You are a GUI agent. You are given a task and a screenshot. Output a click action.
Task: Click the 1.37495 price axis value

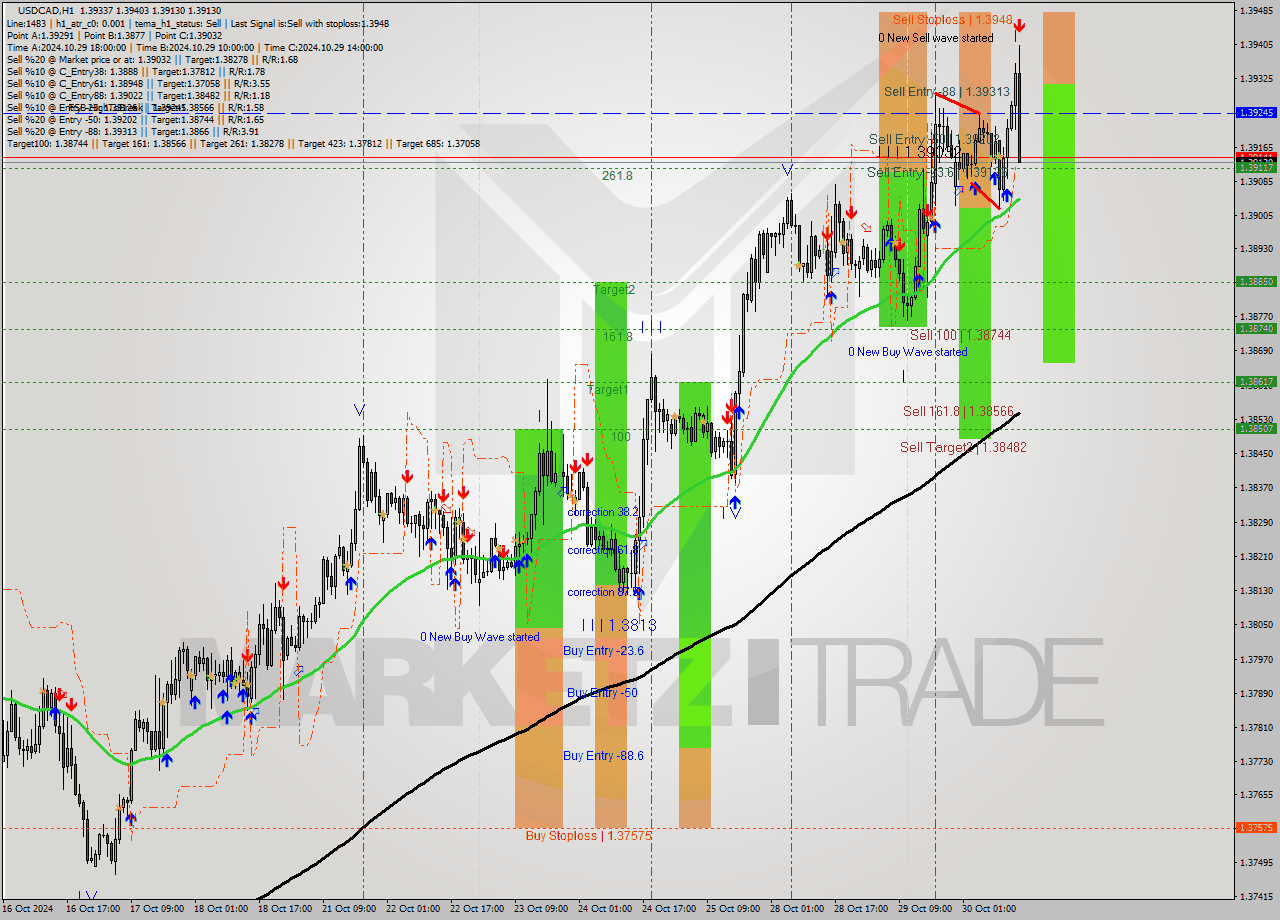coord(1256,863)
